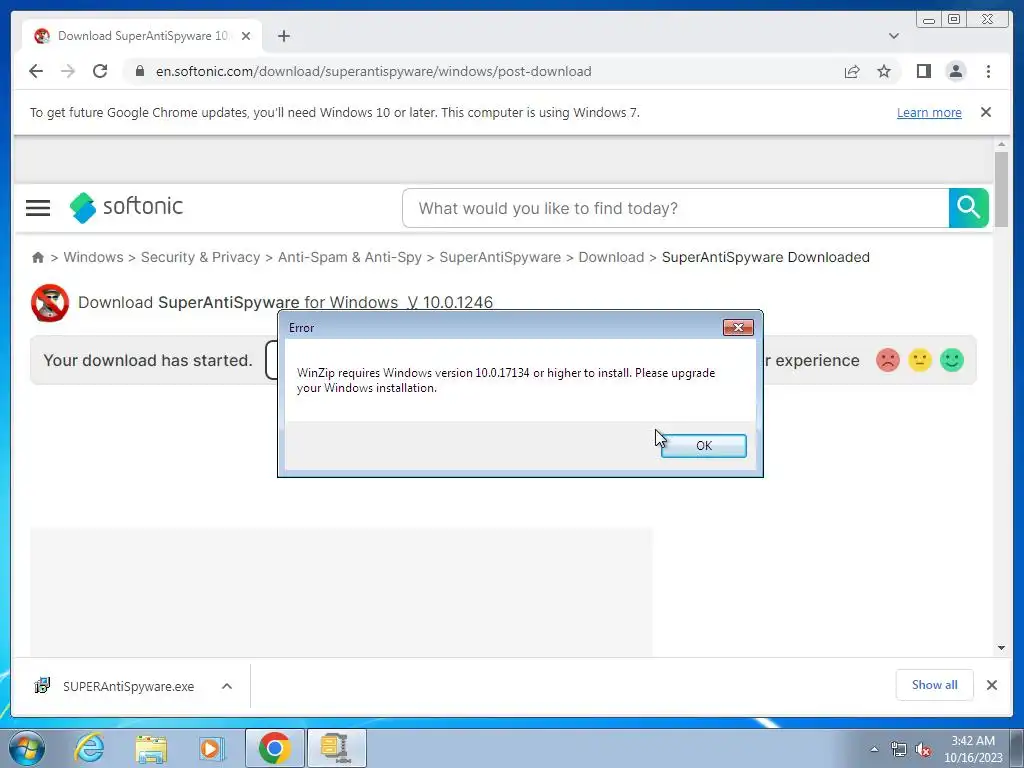The image size is (1024, 768).
Task: Share this page icon in address bar
Action: [852, 71]
